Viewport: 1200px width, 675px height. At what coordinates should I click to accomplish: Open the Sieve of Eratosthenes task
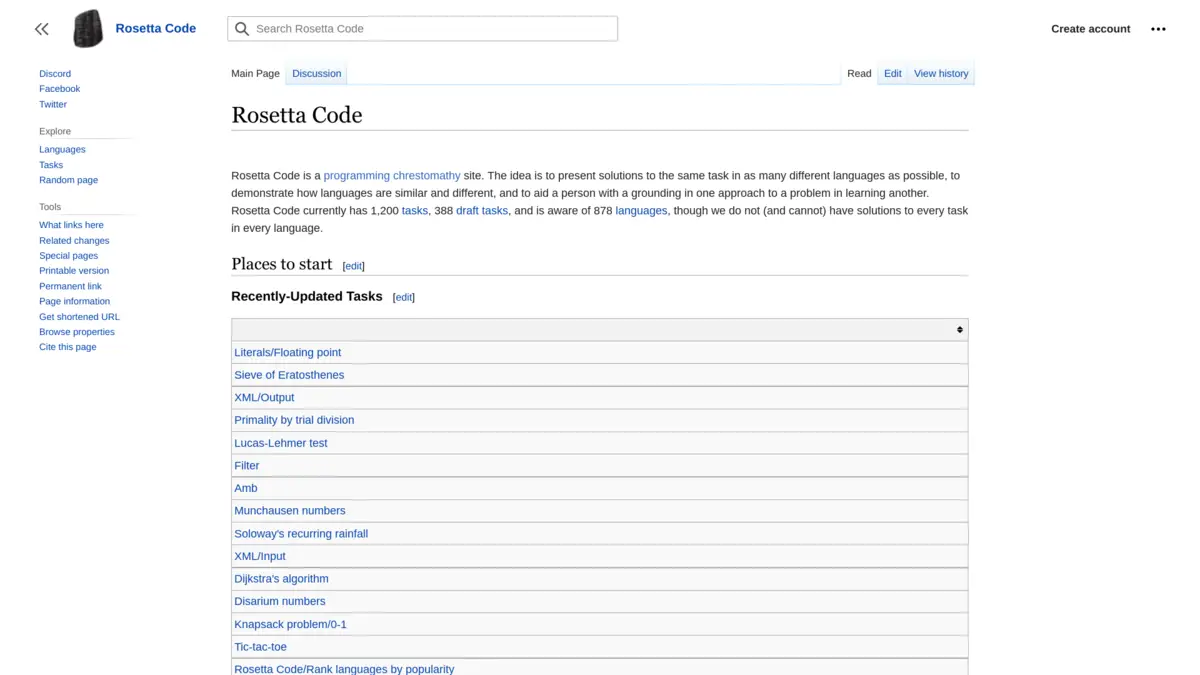tap(289, 374)
